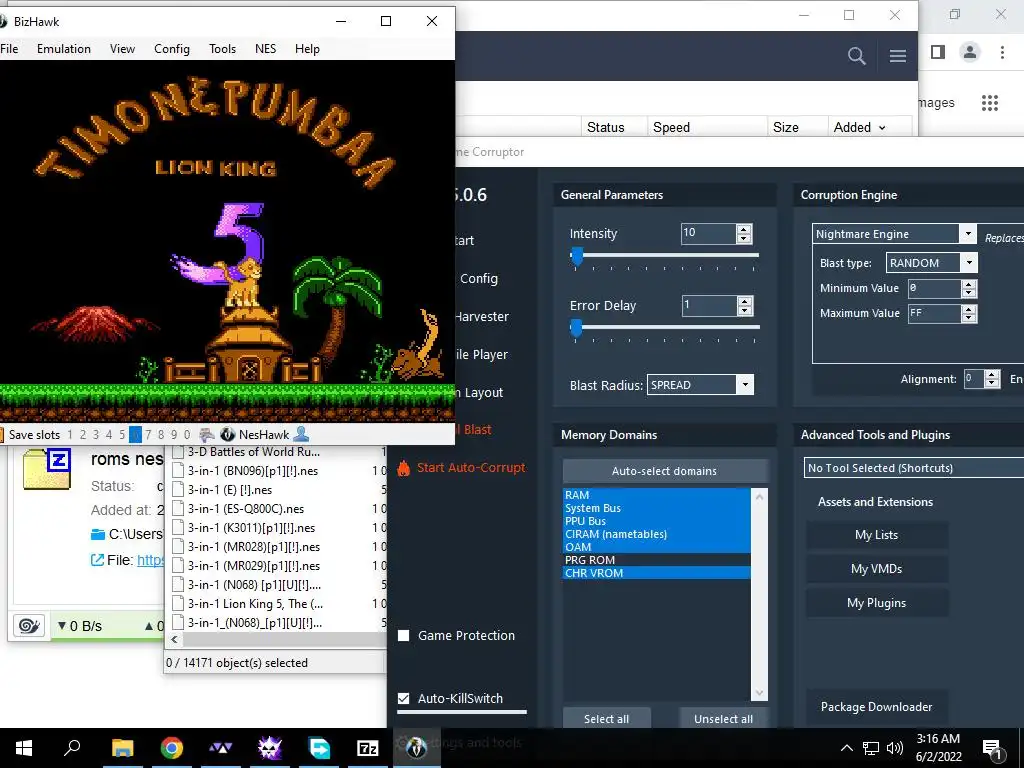
Task: Open the Help menu in BizHawk
Action: [307, 49]
